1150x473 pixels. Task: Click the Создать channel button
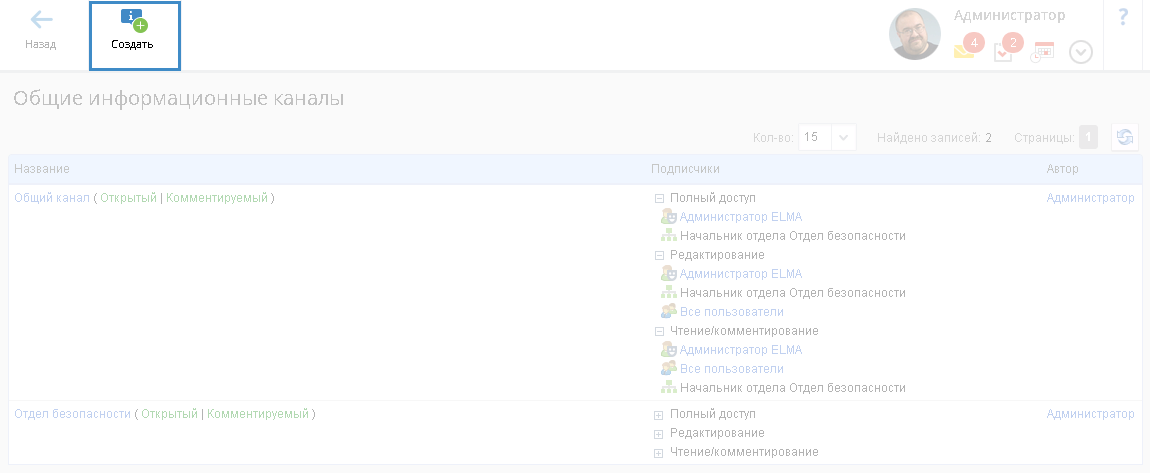[x=135, y=37]
